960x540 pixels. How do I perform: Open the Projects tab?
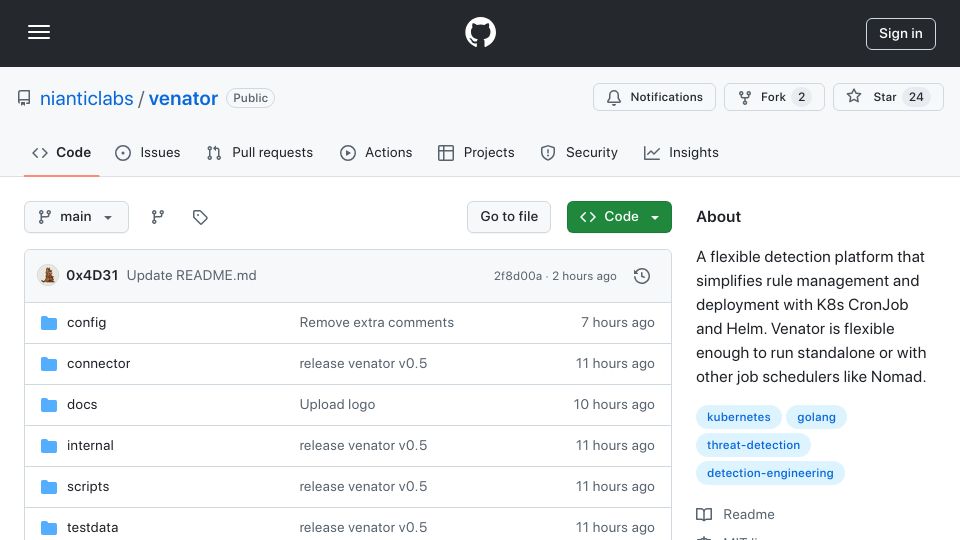coord(476,152)
